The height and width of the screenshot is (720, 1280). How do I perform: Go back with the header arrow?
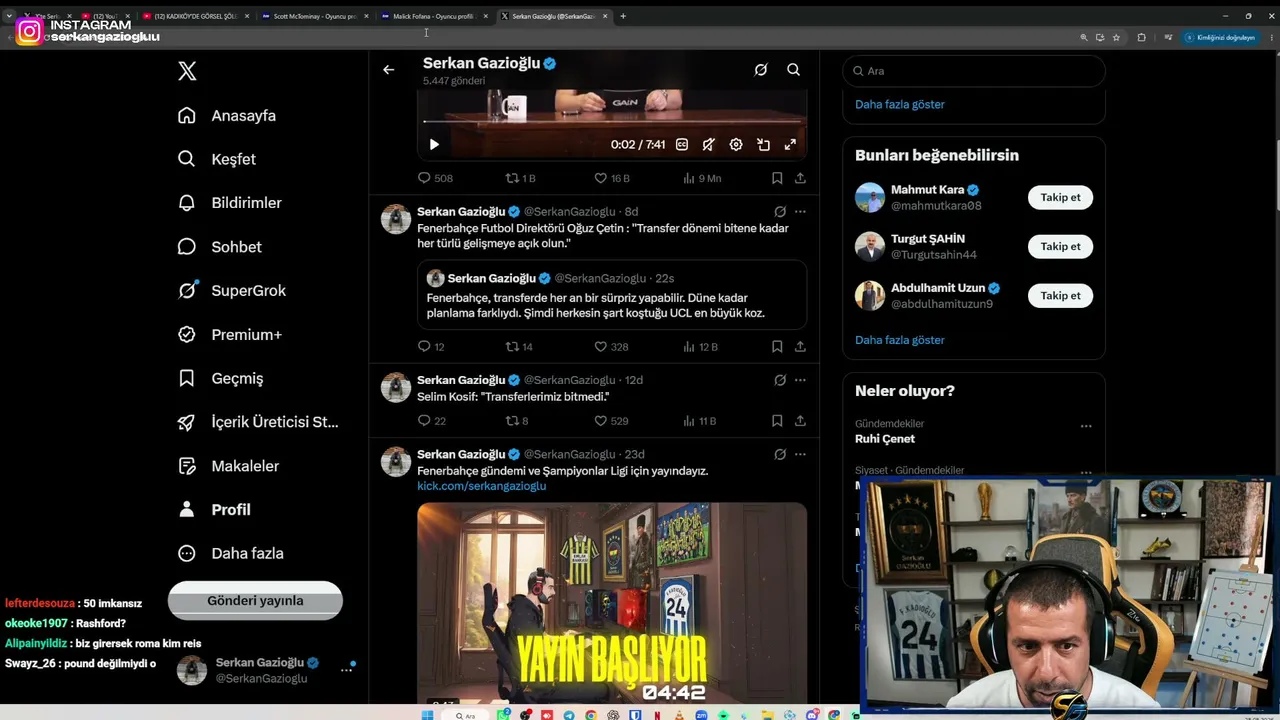tap(389, 70)
